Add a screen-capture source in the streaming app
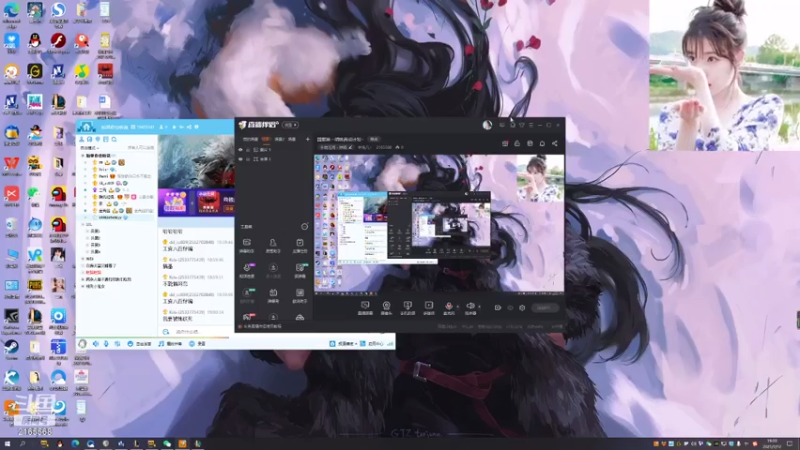This screenshot has height=450, width=800. [365, 308]
